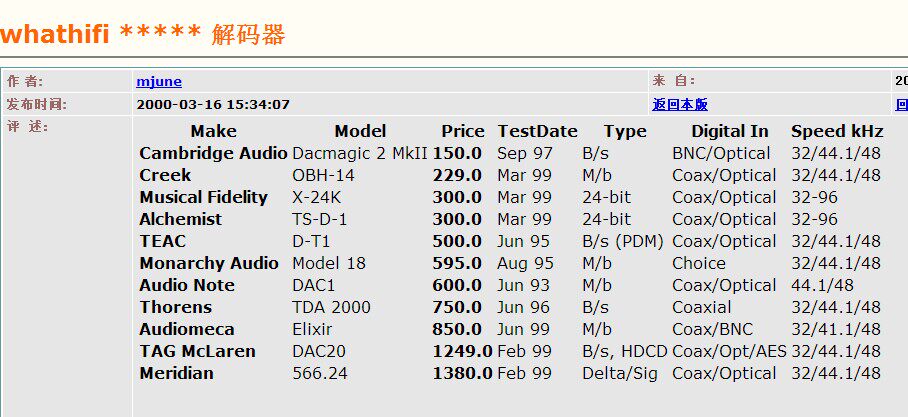Screen dimensions: 908x417
Task: Click the 595.0 price value
Action: 457,264
